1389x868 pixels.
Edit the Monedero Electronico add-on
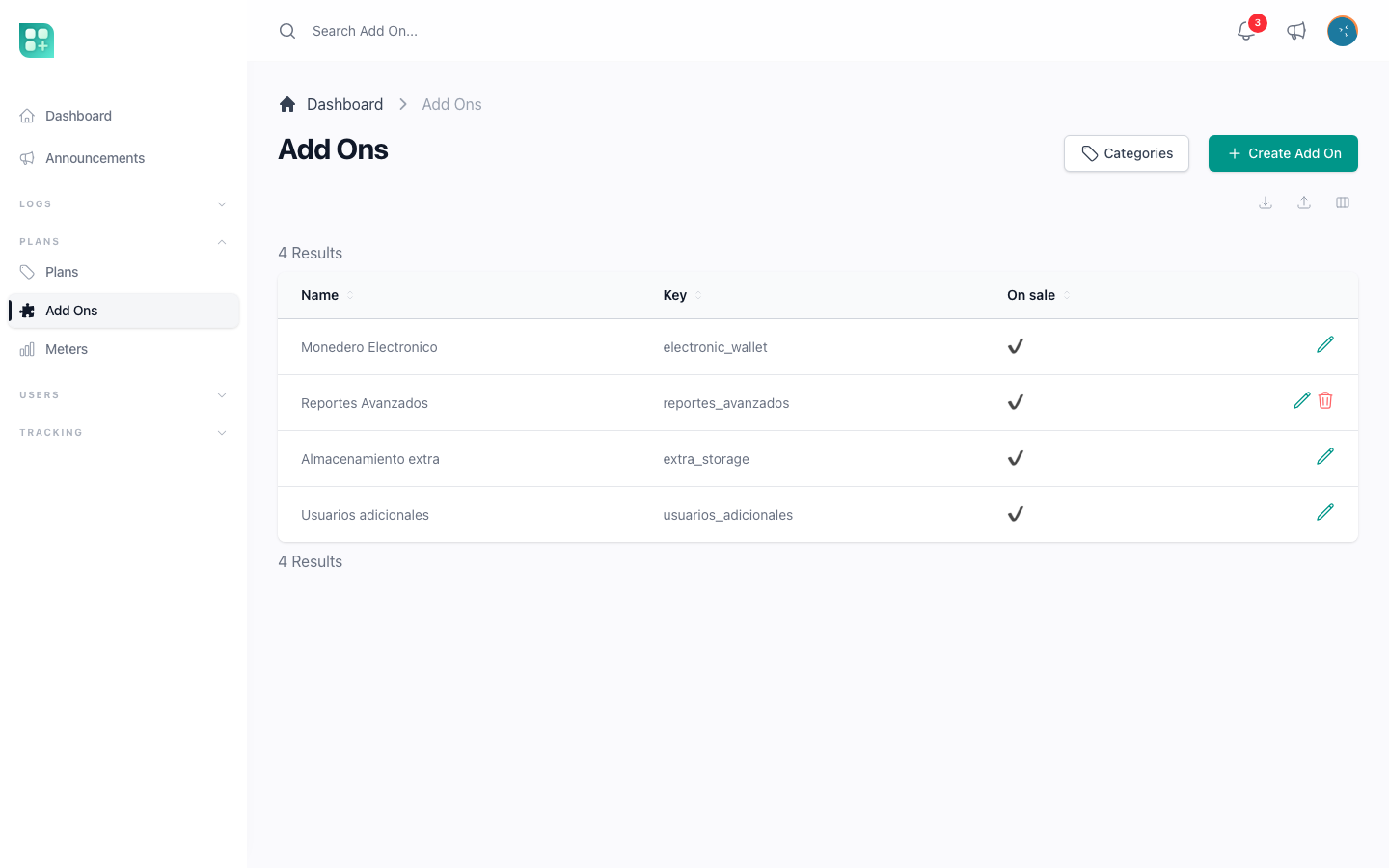[1325, 344]
